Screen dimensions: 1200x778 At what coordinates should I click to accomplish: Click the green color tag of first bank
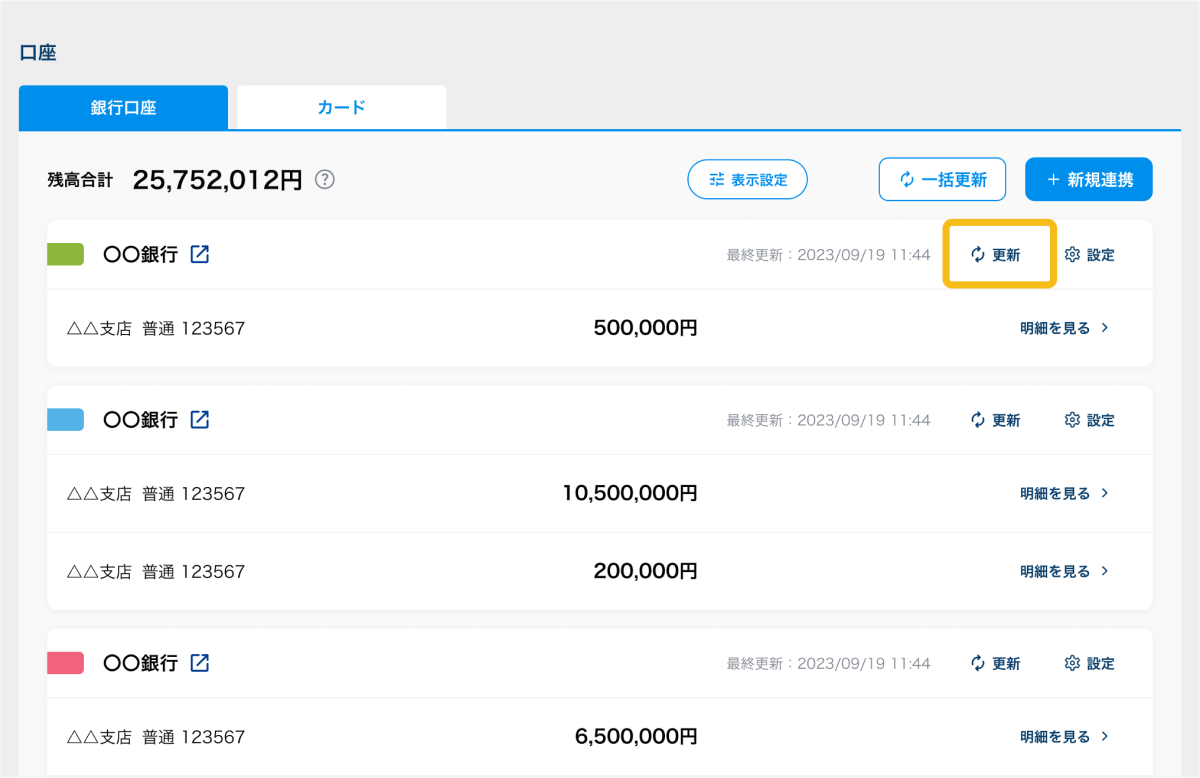click(x=66, y=255)
